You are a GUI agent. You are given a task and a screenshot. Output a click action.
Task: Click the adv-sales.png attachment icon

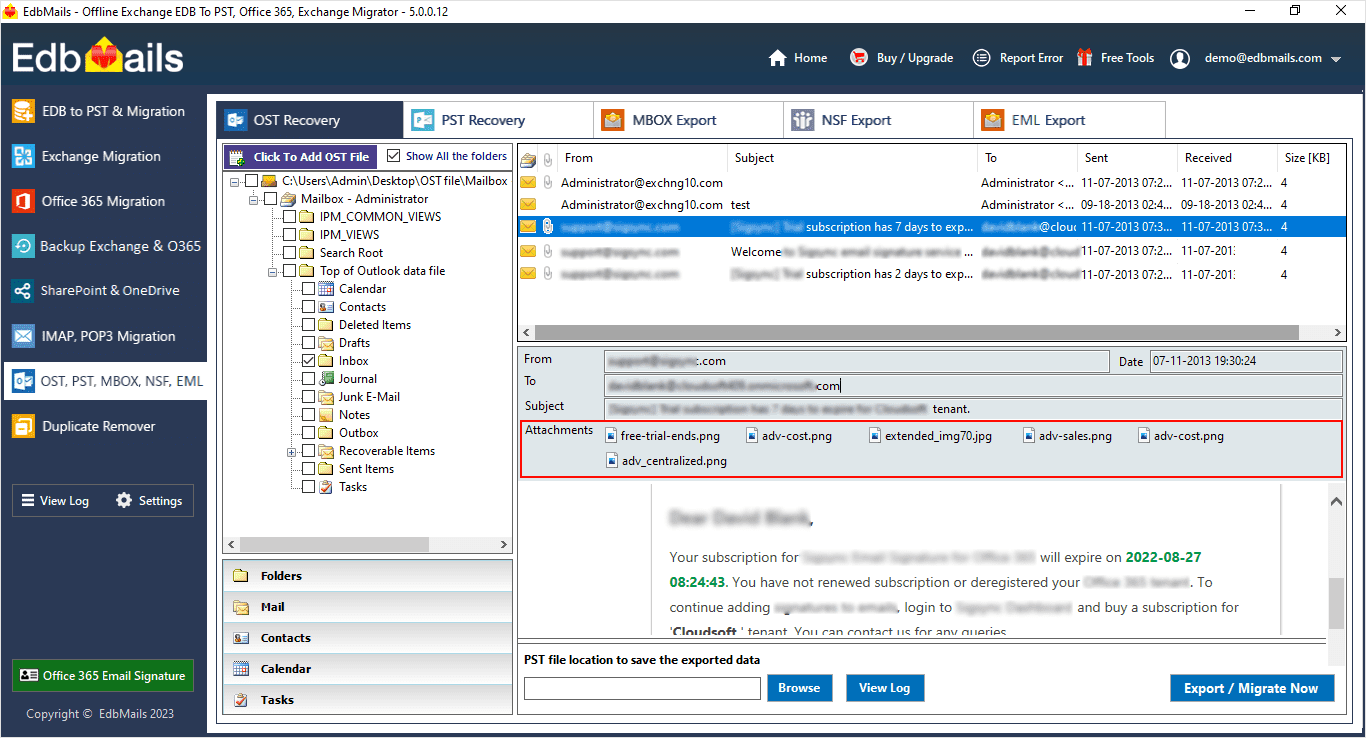(x=1029, y=436)
